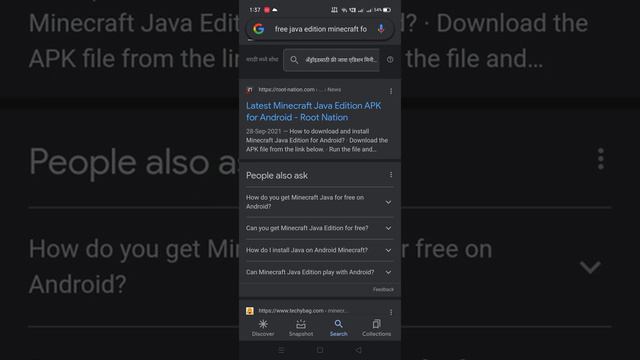This screenshot has height=360, width=640.
Task: Expand 'How do you get Minecraft Java for free on Android?'
Action: pos(319,202)
